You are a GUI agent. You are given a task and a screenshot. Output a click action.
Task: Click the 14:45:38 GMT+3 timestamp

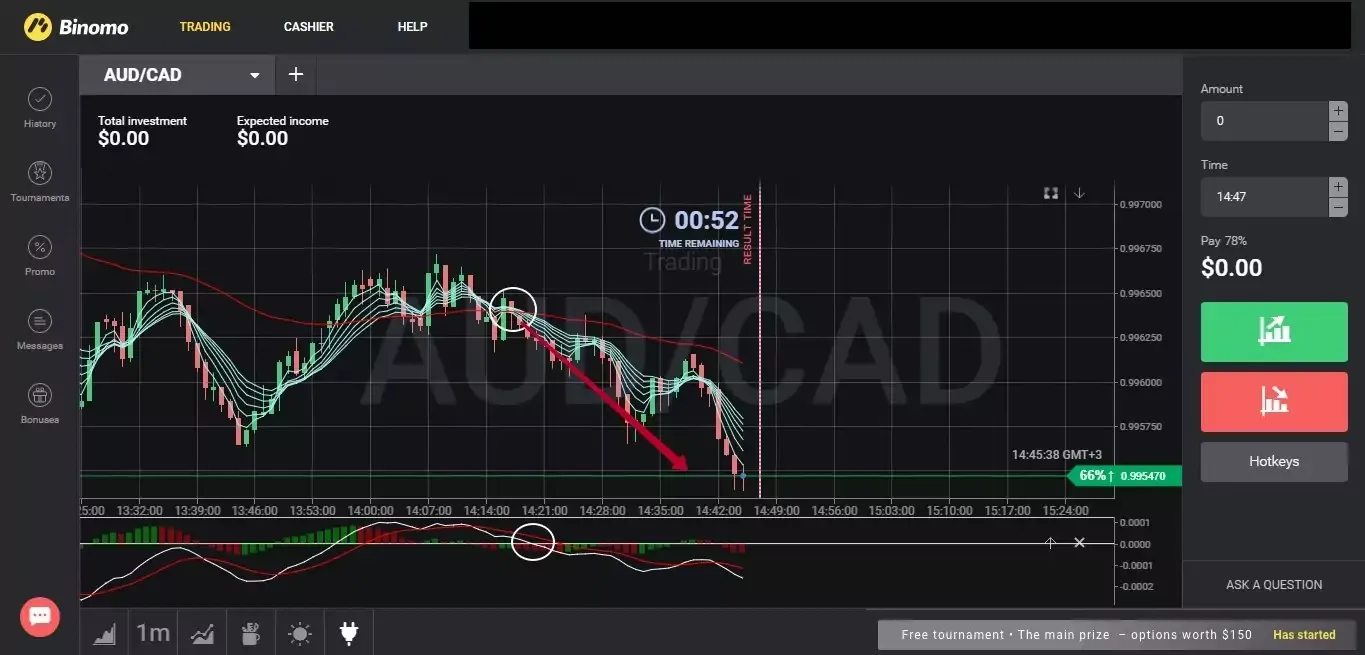click(1056, 454)
